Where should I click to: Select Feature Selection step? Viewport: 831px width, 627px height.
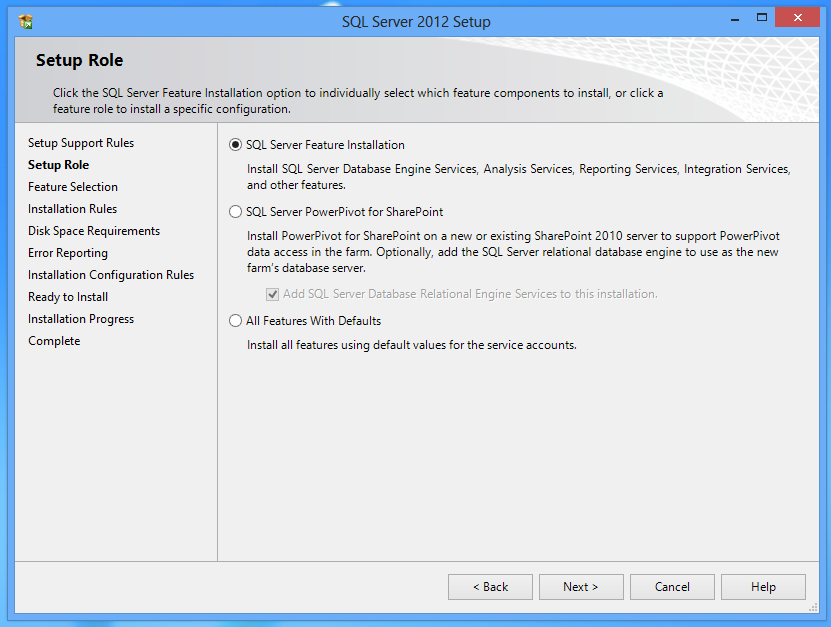[x=73, y=187]
